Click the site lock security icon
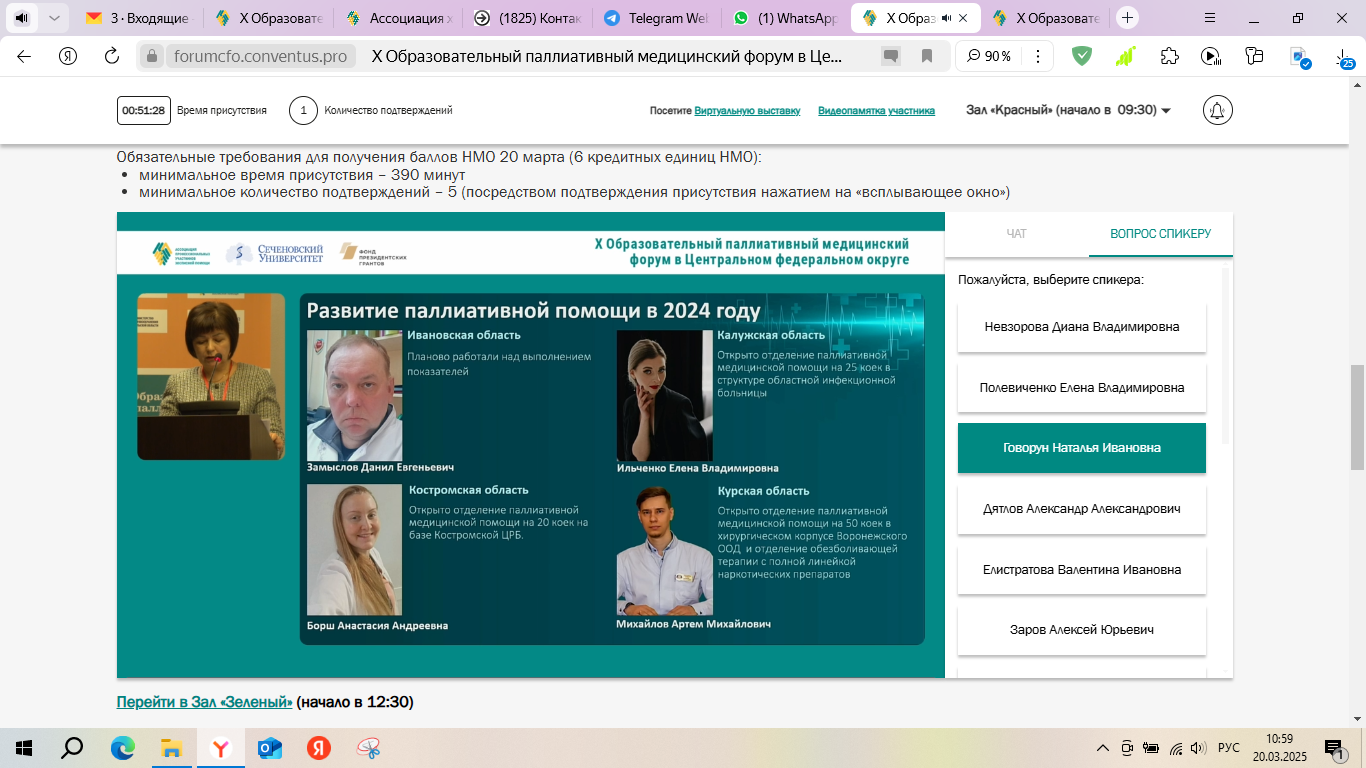 [x=152, y=57]
